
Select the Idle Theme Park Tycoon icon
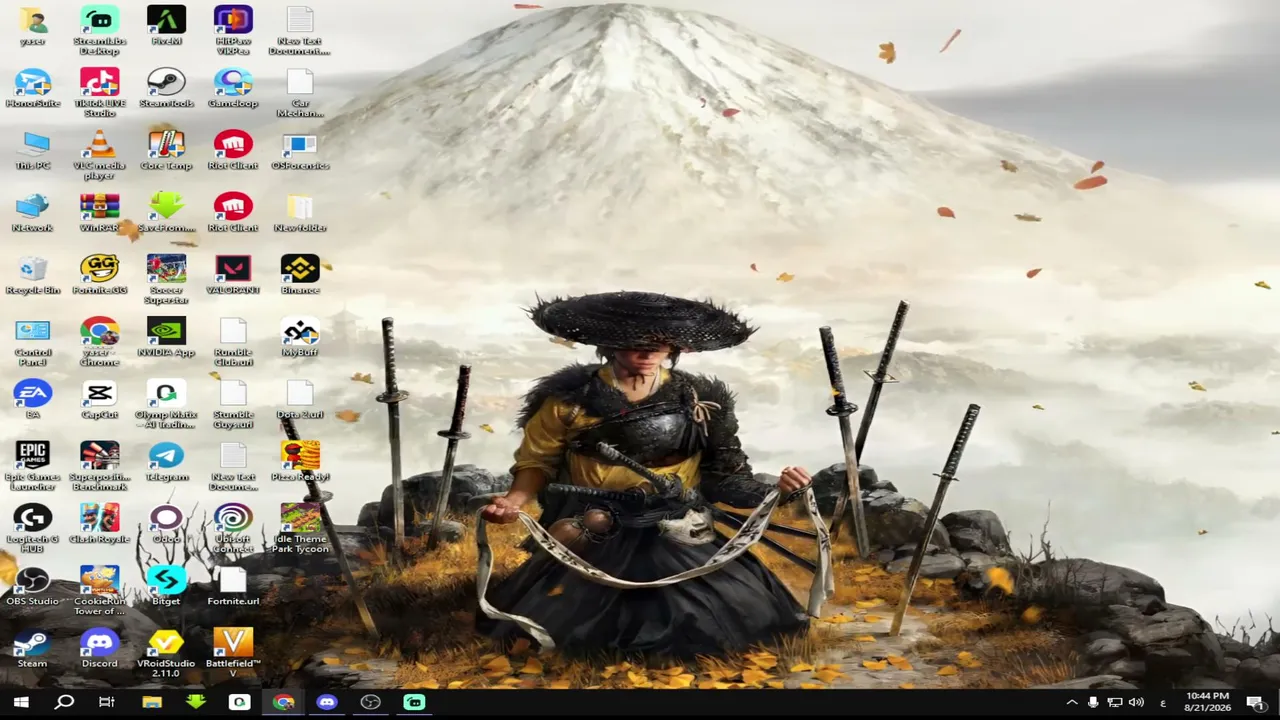pos(300,527)
